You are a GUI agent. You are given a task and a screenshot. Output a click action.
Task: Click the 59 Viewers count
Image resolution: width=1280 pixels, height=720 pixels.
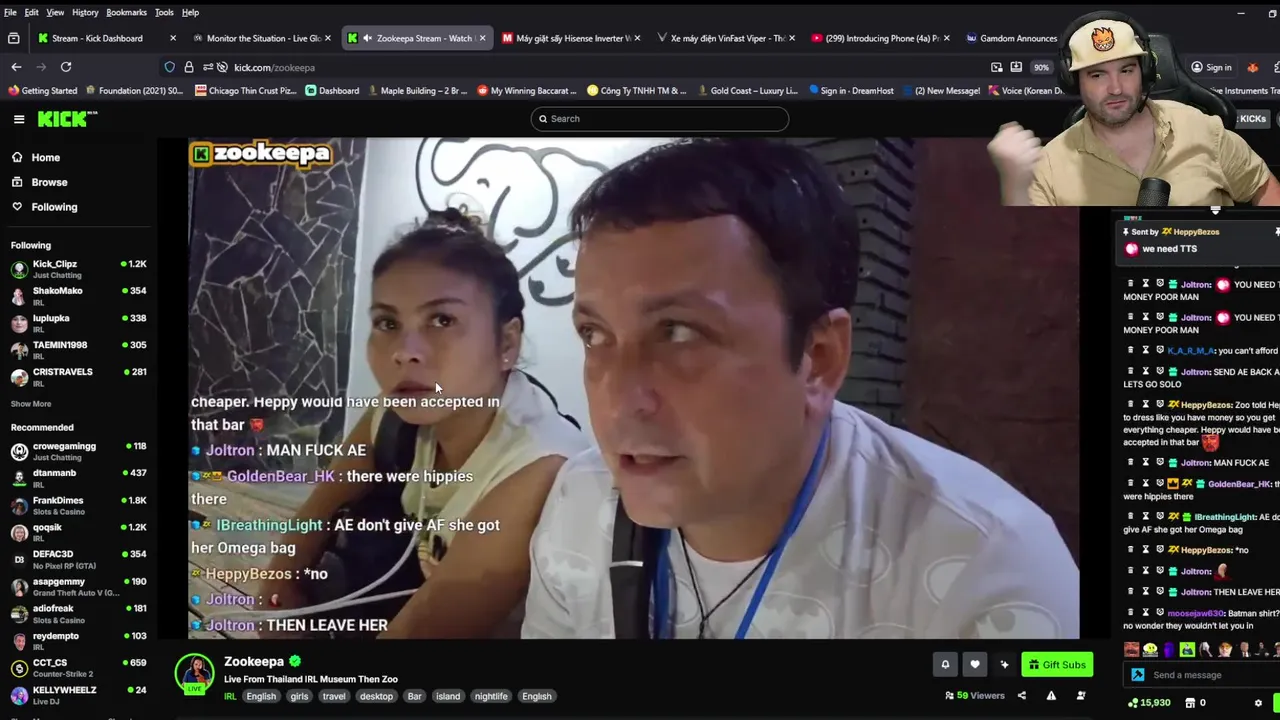click(x=974, y=696)
